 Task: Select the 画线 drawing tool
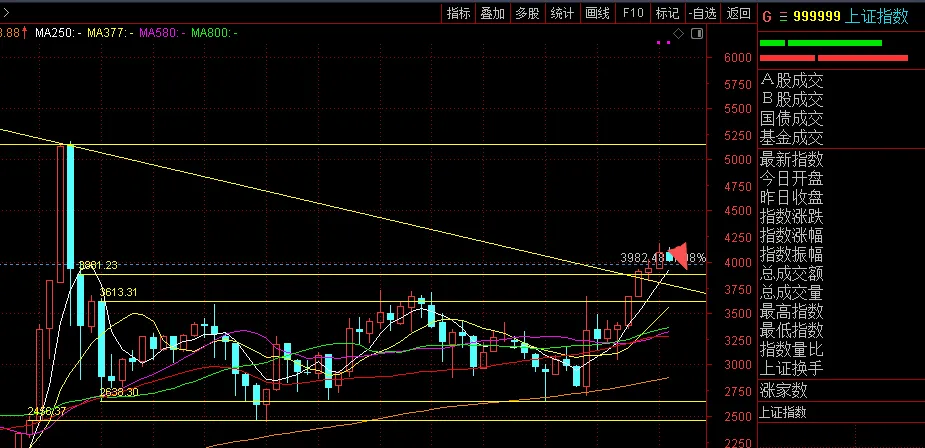(x=598, y=13)
